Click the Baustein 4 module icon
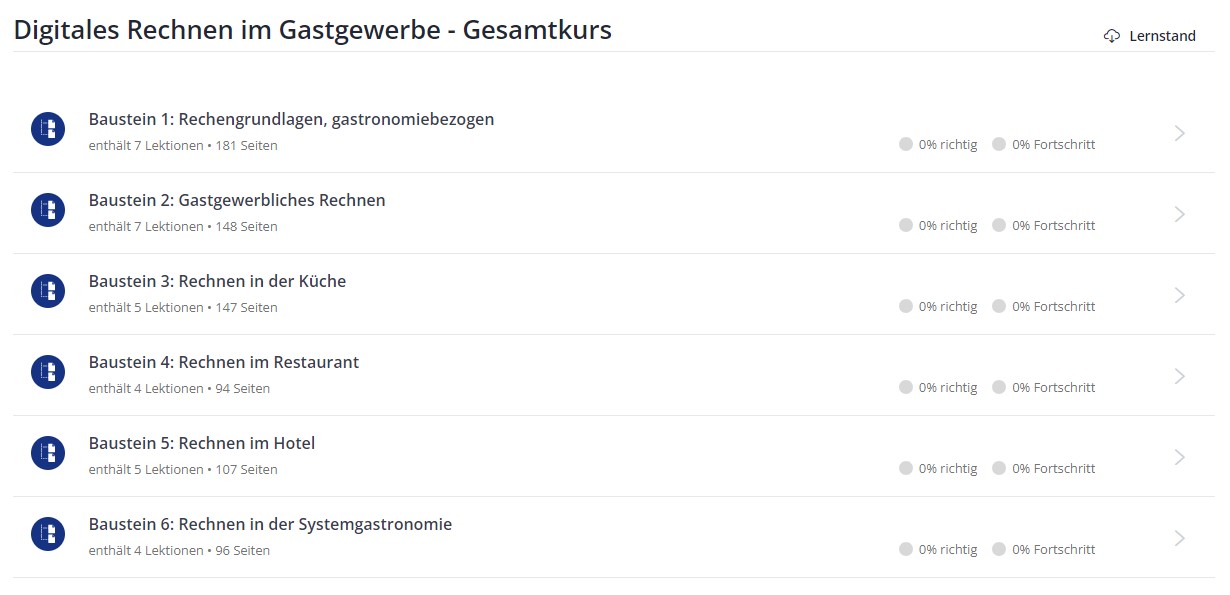Image resolution: width=1230 pixels, height=595 pixels. [x=48, y=372]
